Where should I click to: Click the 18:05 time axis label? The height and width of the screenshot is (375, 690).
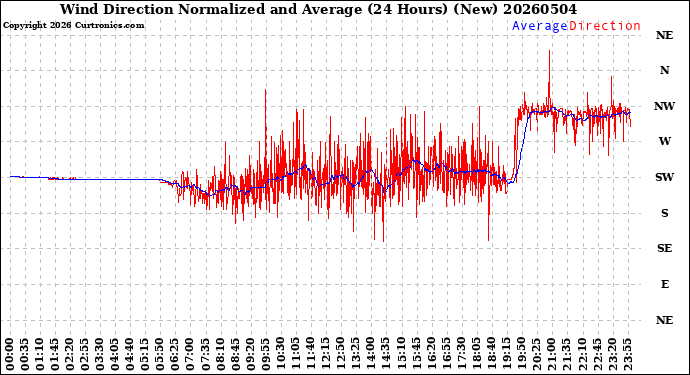point(476,355)
